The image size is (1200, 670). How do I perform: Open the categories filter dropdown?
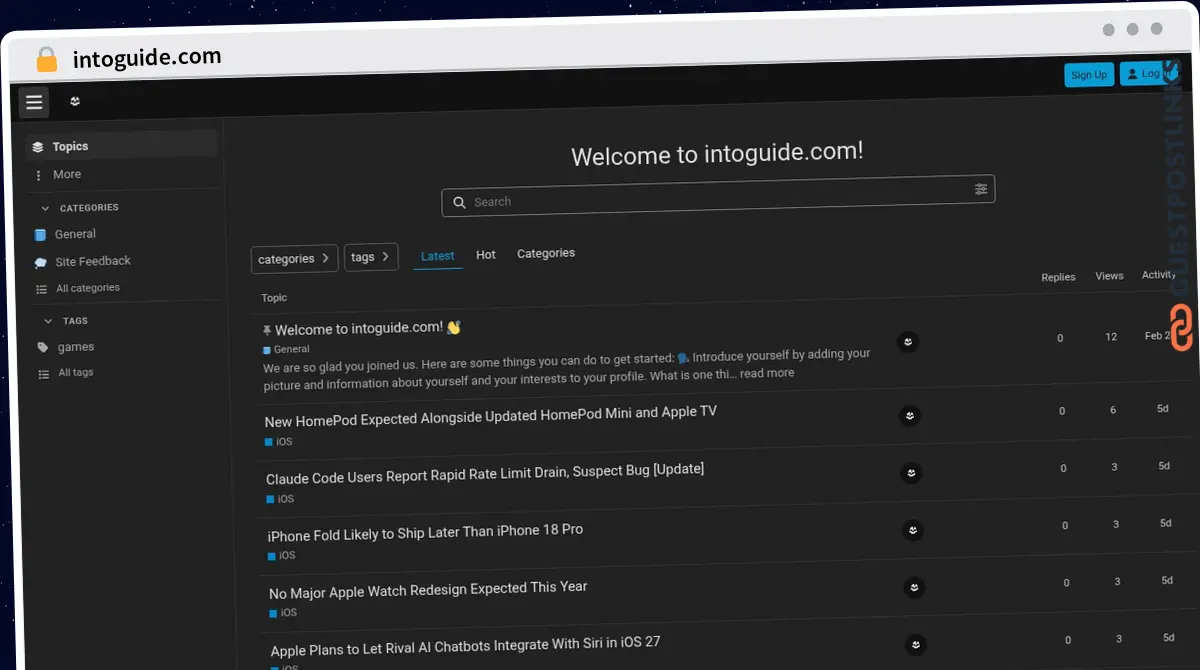tap(294, 259)
